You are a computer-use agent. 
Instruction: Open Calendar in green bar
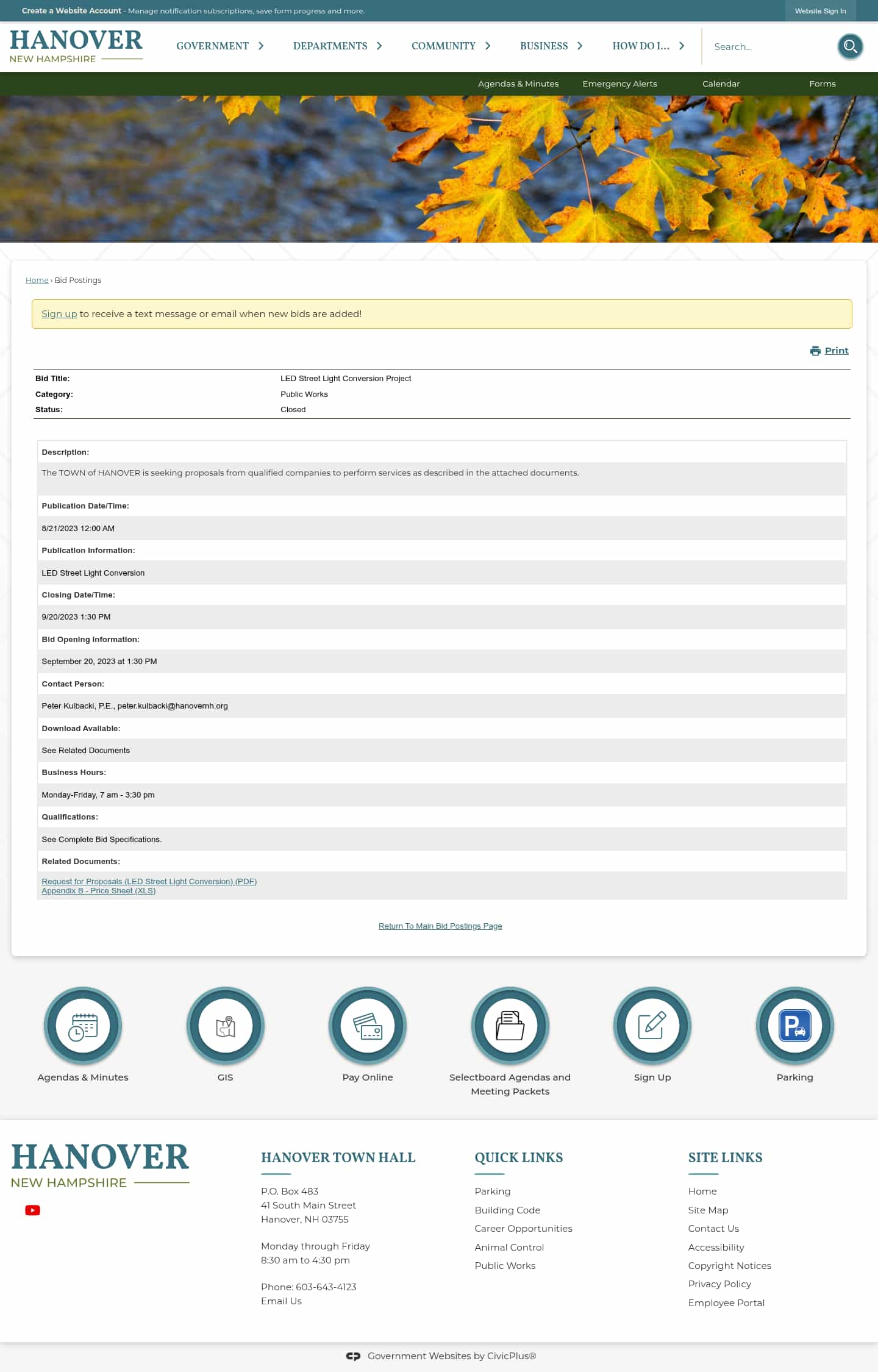721,84
